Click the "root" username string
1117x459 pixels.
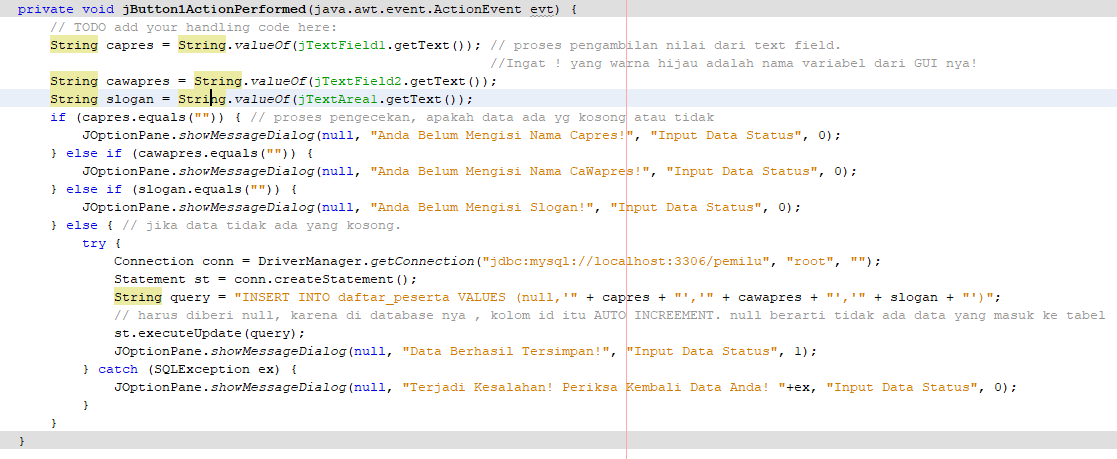pos(810,261)
